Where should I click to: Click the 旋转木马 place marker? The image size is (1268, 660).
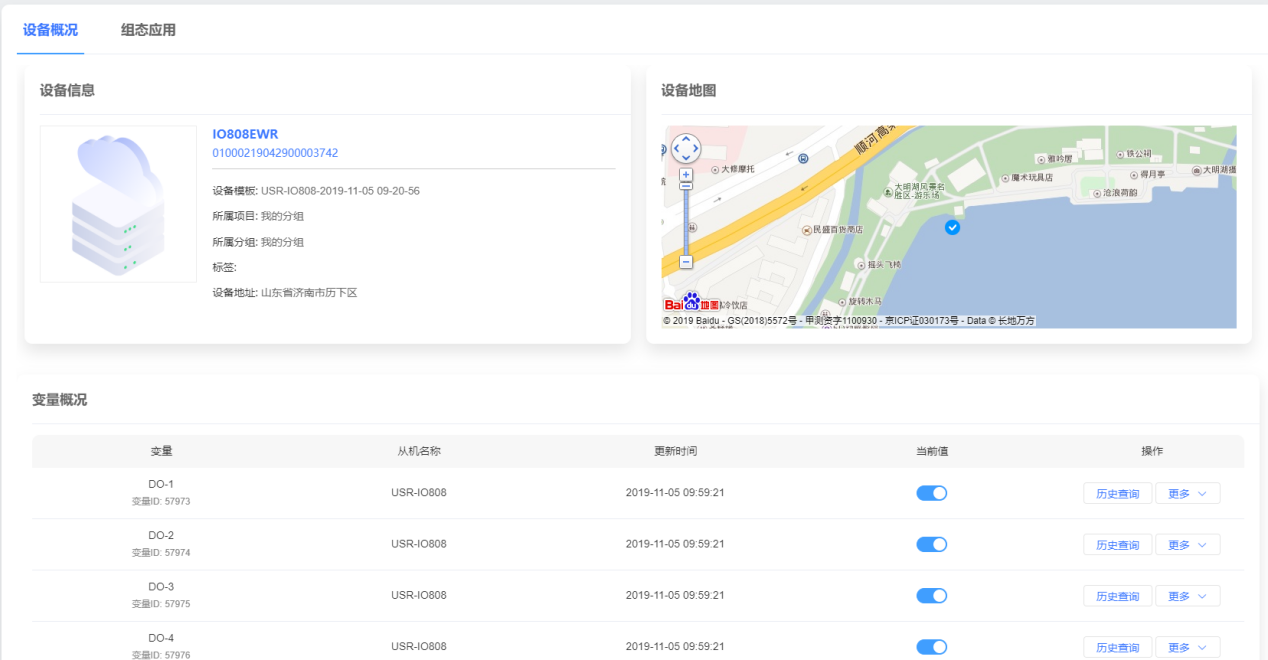pos(842,301)
